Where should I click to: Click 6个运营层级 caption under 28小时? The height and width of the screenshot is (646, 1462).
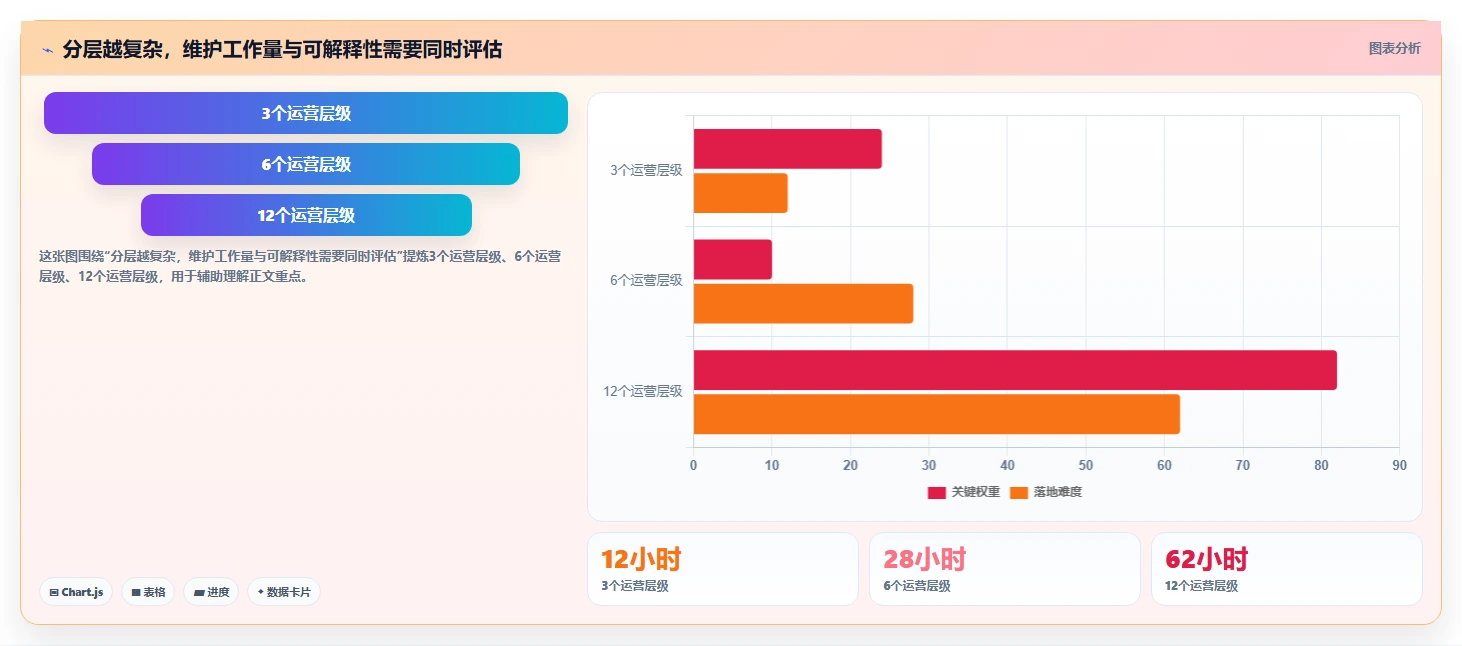tap(917, 586)
